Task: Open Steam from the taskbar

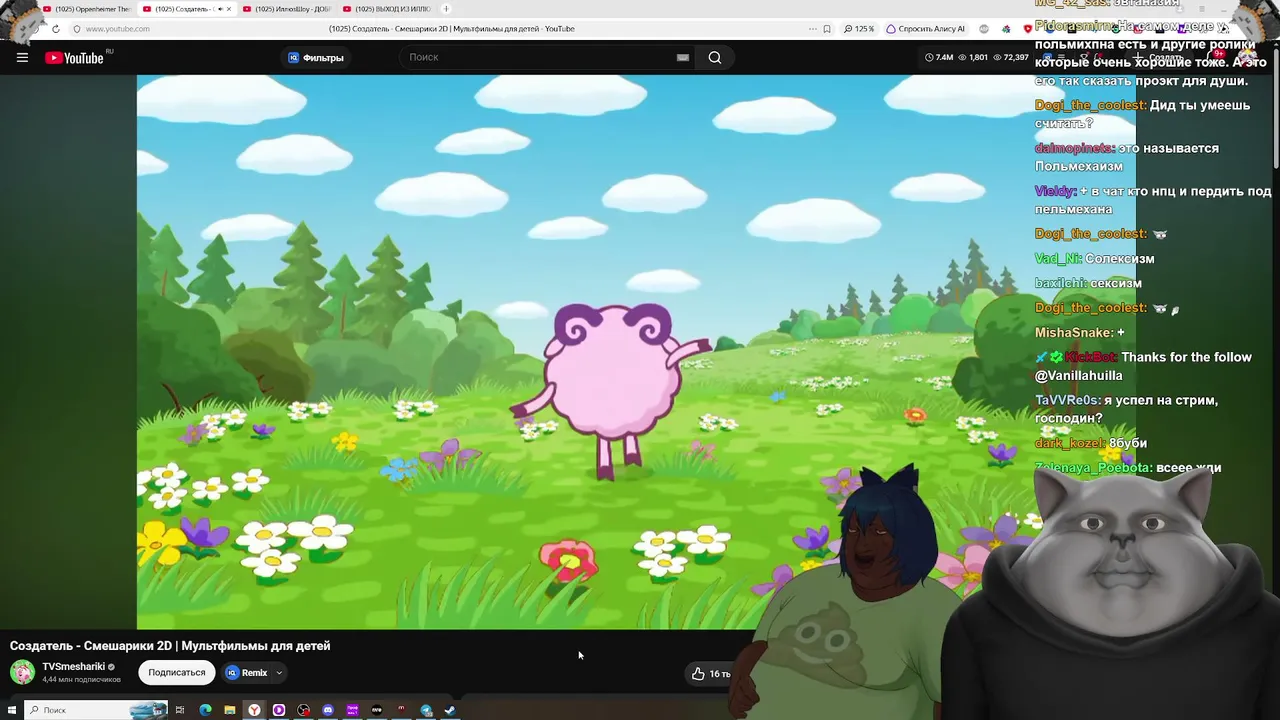Action: coord(450,710)
